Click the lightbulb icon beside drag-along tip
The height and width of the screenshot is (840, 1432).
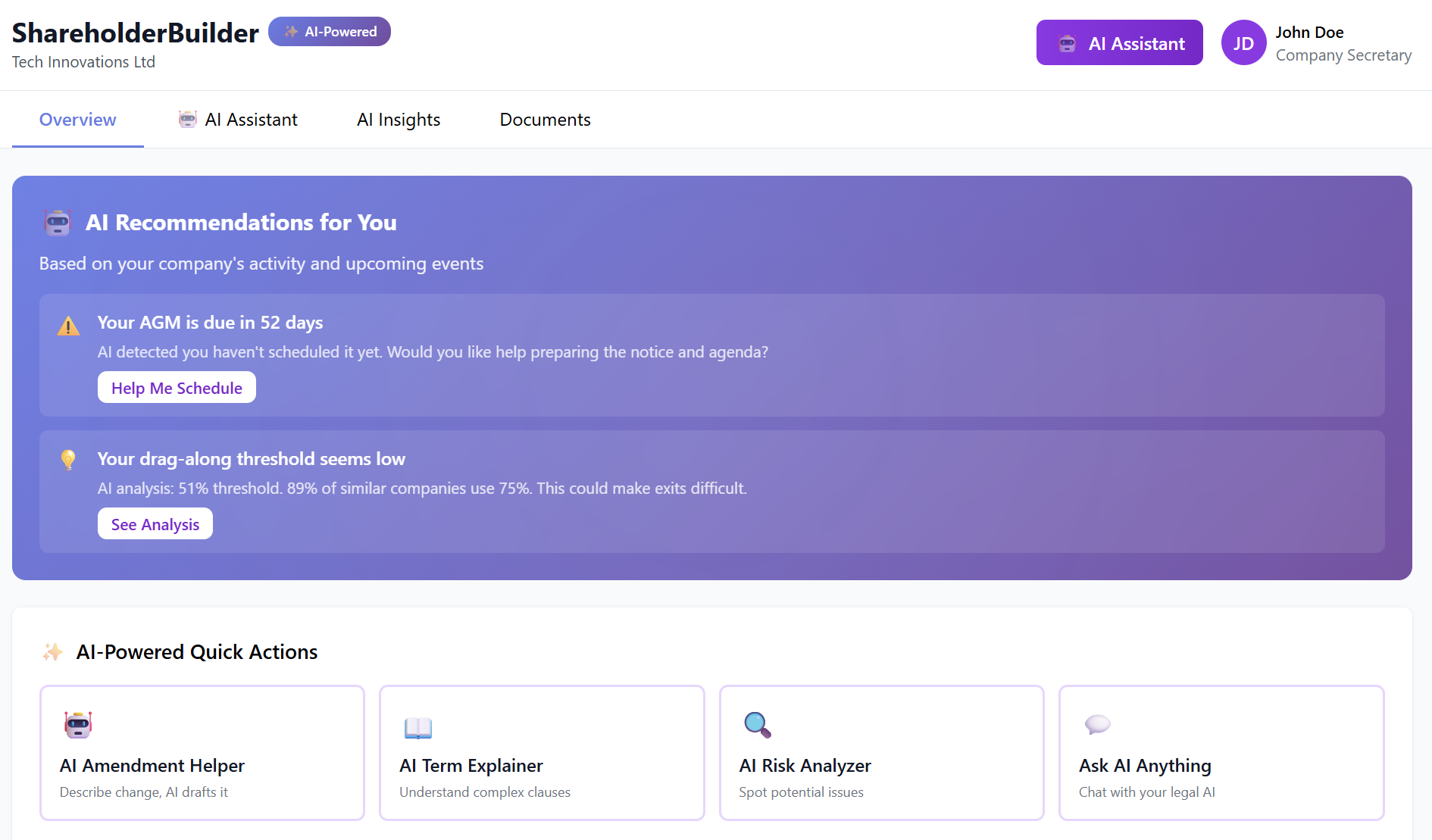pyautogui.click(x=68, y=459)
